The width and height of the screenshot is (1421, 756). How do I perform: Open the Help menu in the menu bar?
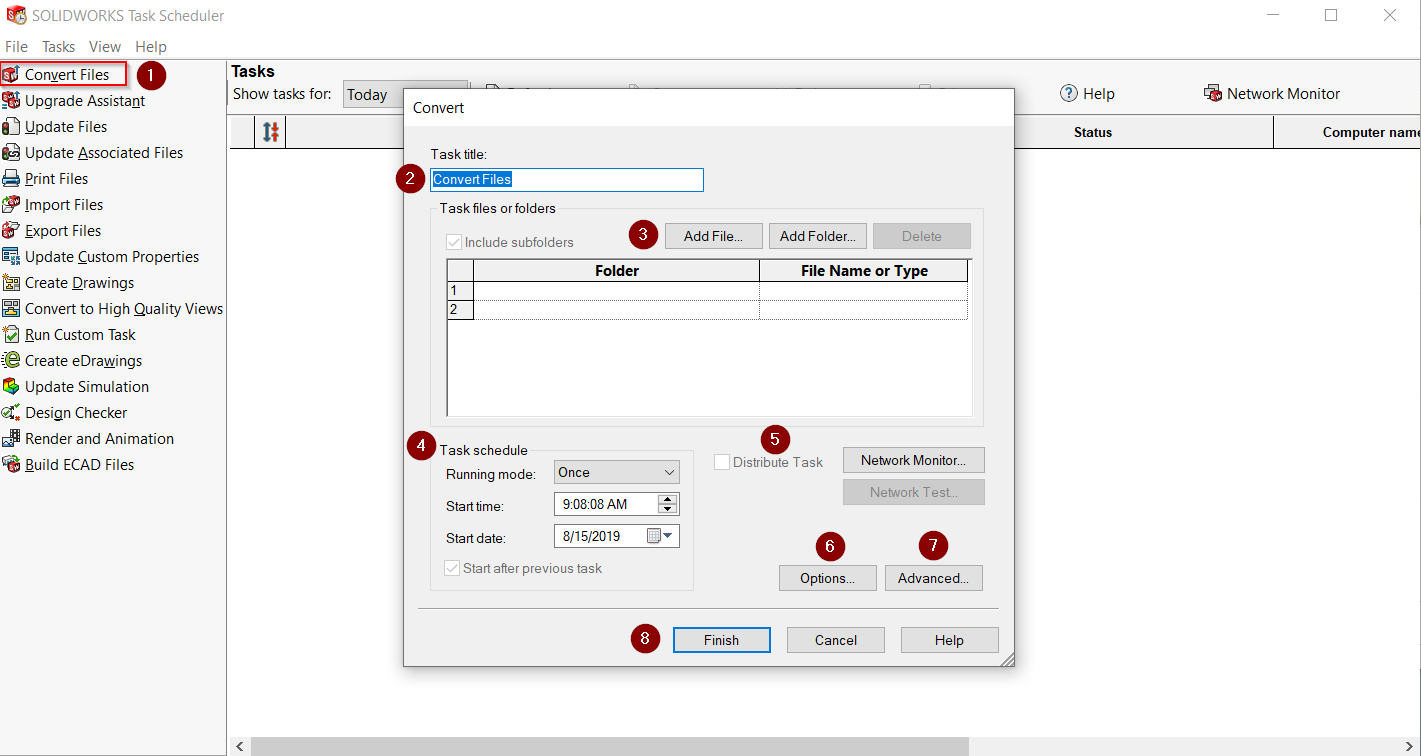151,46
